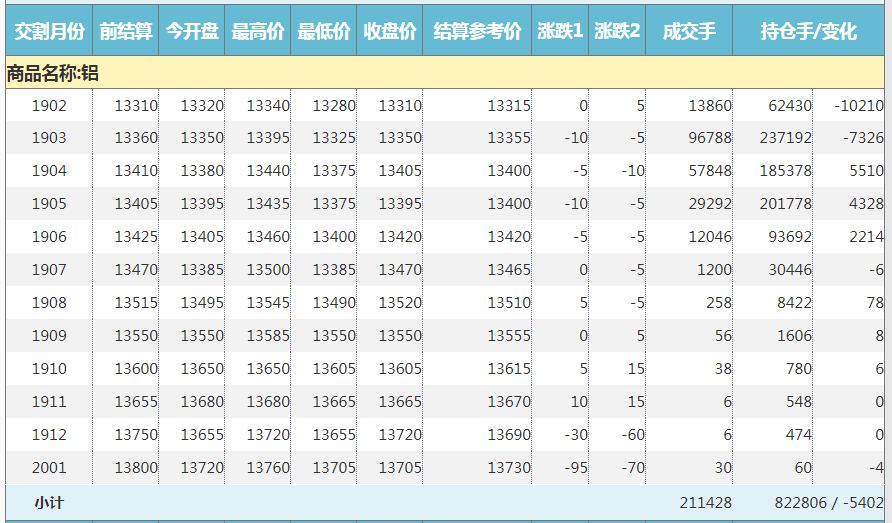This screenshot has width=892, height=523.
Task: Click the 结算参考价 column header
Action: tap(477, 31)
